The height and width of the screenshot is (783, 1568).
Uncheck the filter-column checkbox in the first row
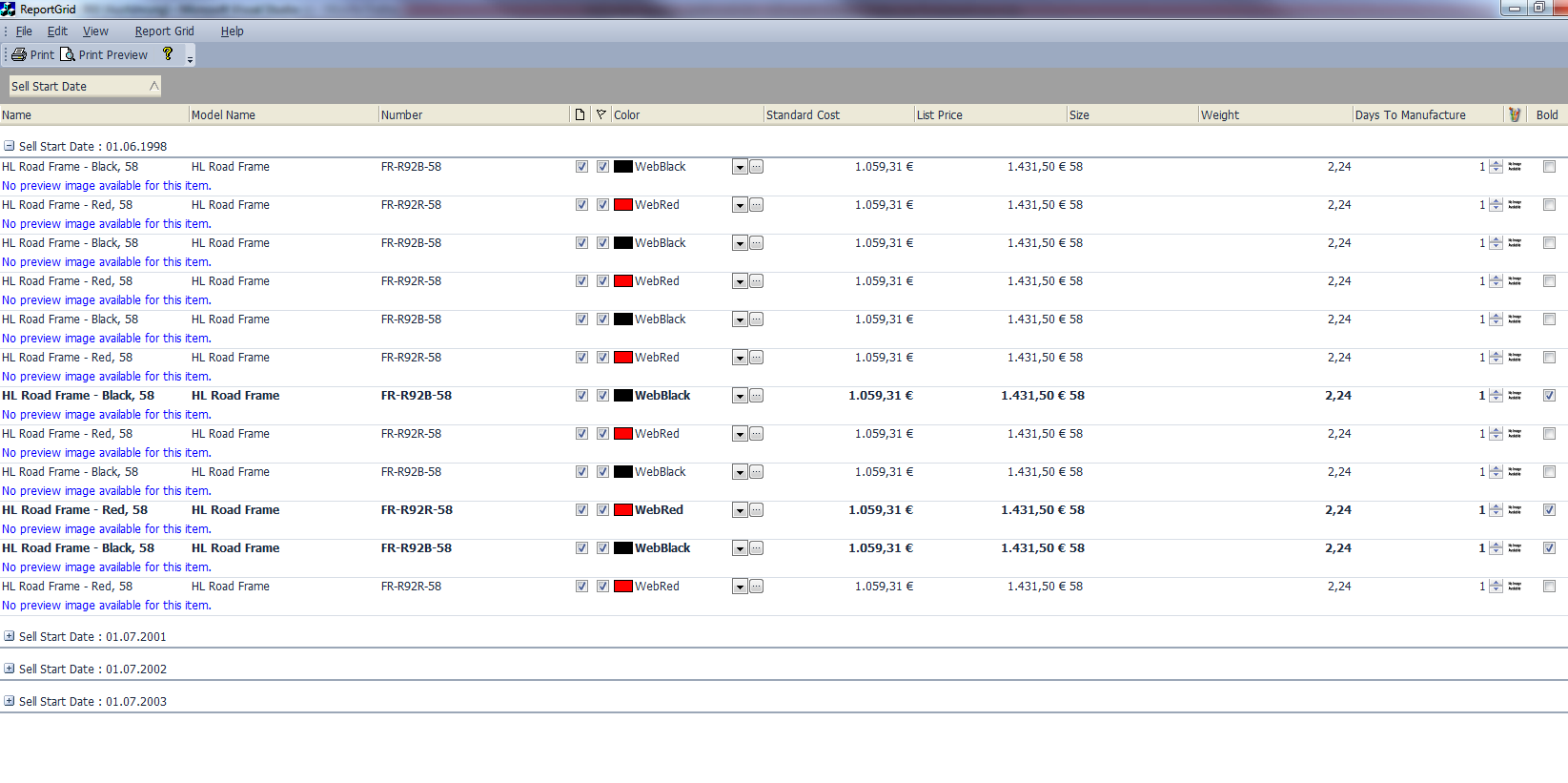[602, 167]
